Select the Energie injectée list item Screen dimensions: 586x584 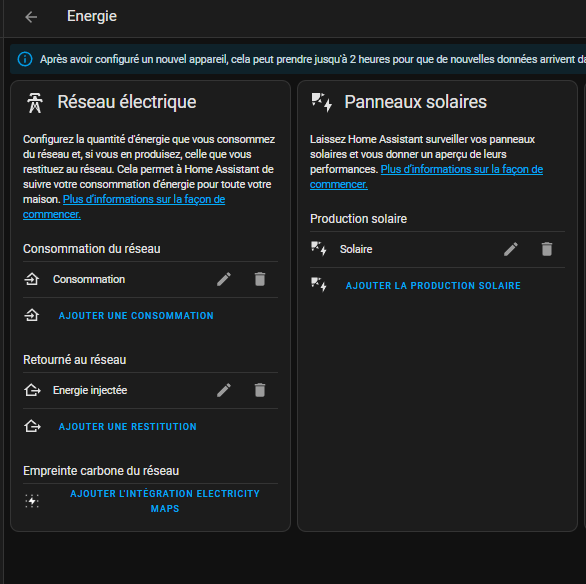coord(150,390)
